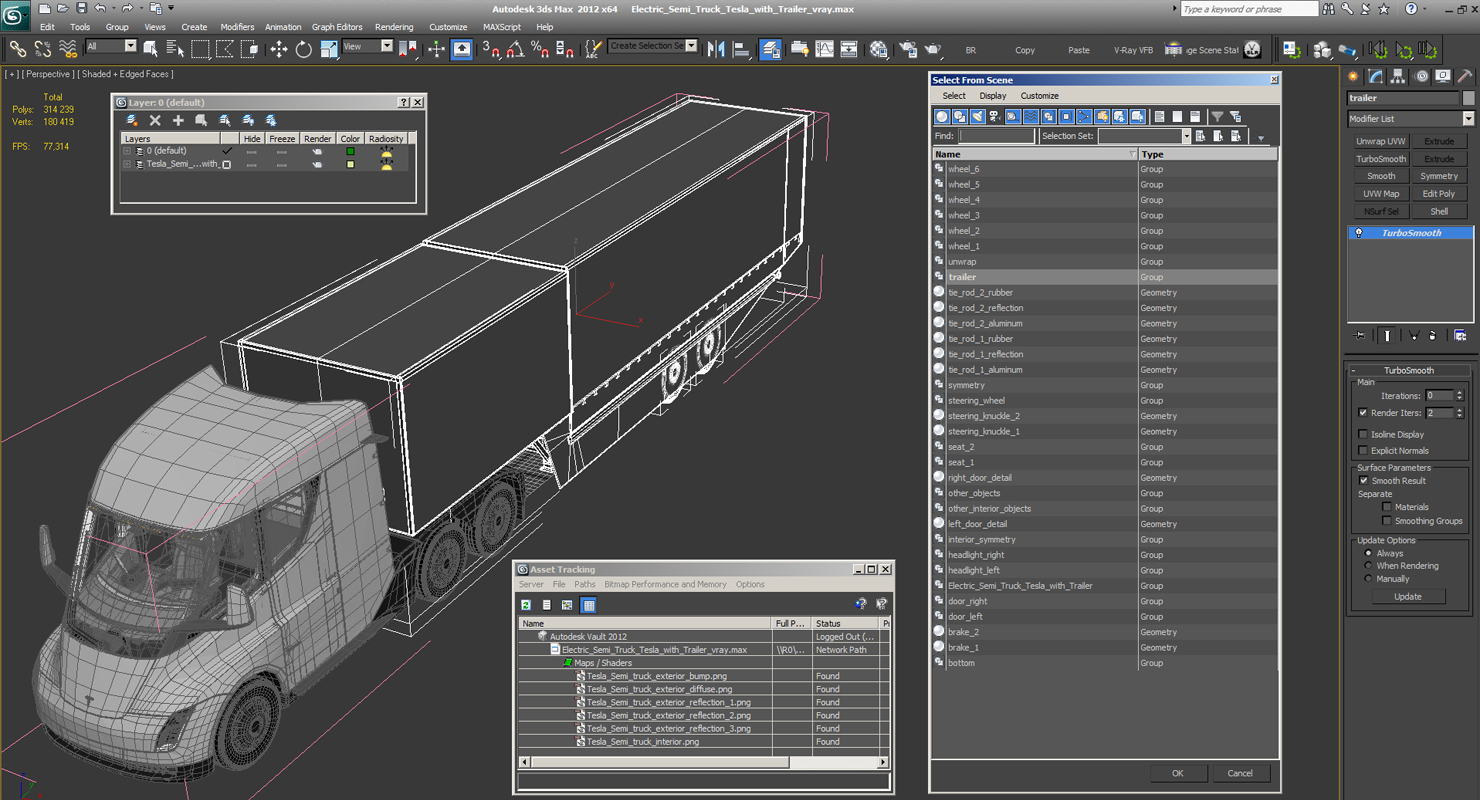Check the Explicit Normals option
The height and width of the screenshot is (800, 1480).
[1363, 451]
